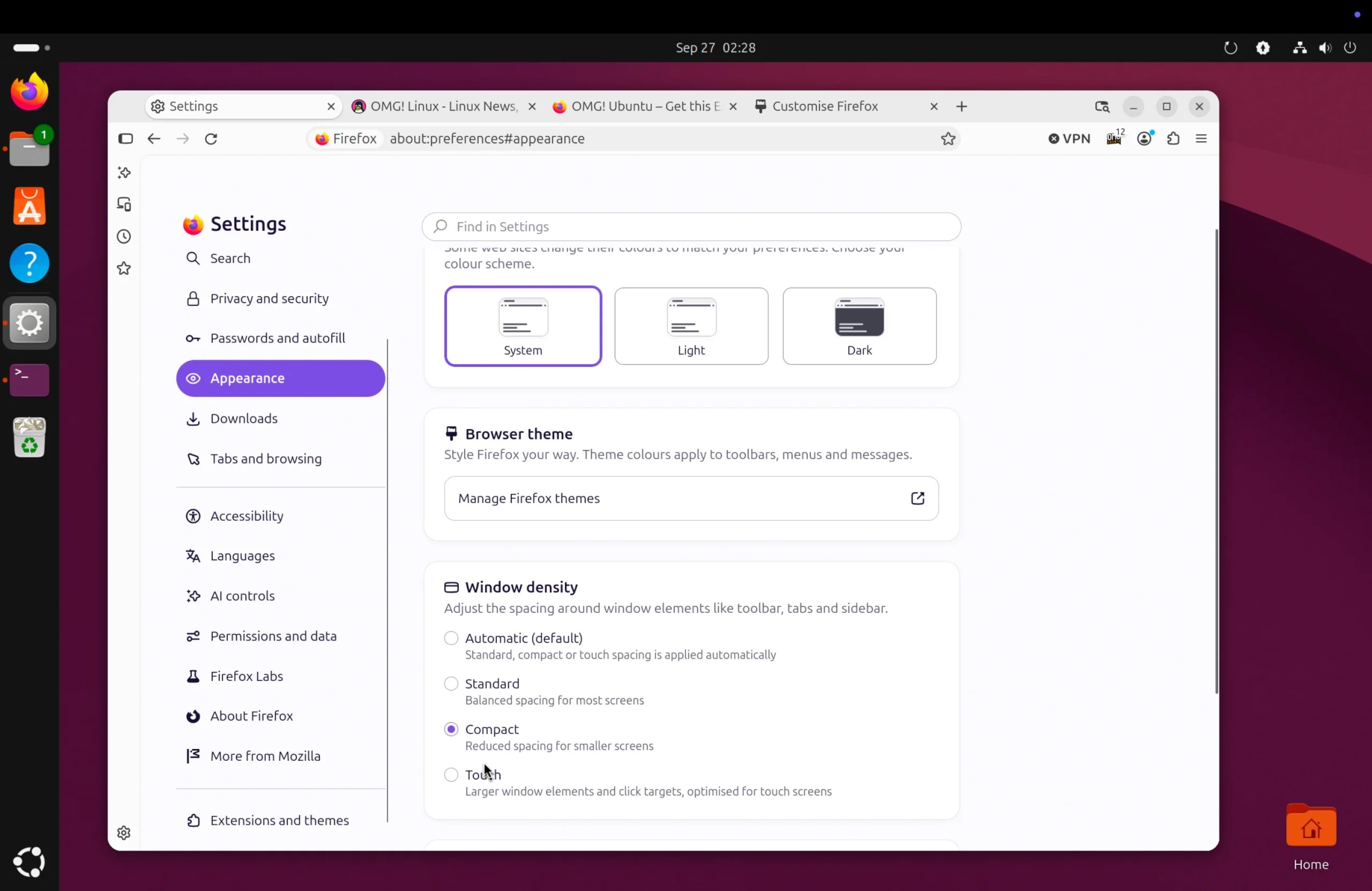Image resolution: width=1372 pixels, height=891 pixels.
Task: Open the AI chatbot sidebar sparkle icon
Action: [124, 173]
